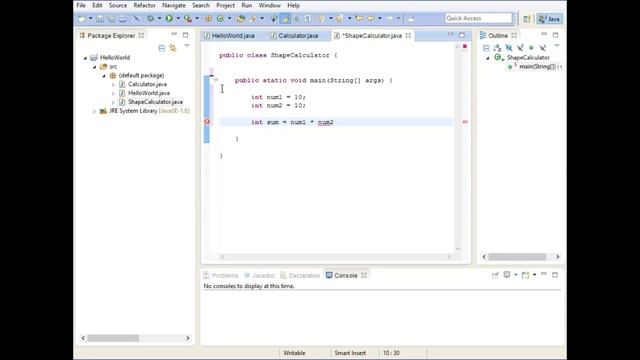Click the Search flashlight toolbar icon

point(253,18)
